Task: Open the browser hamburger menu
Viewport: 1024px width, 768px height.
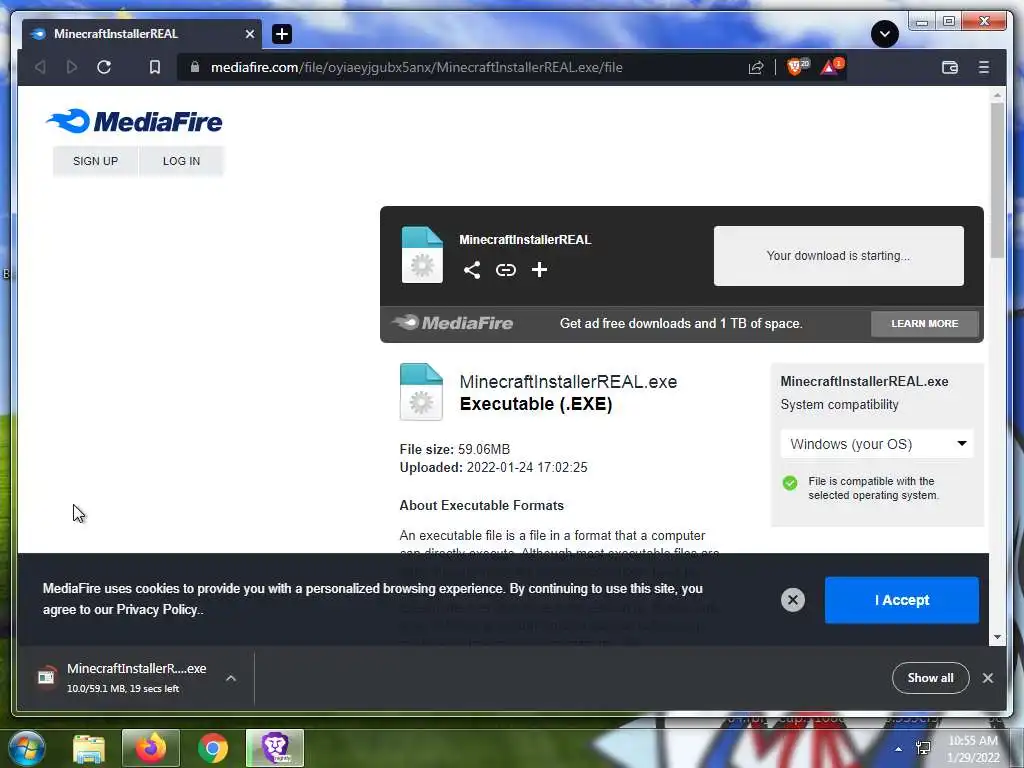Action: click(984, 67)
